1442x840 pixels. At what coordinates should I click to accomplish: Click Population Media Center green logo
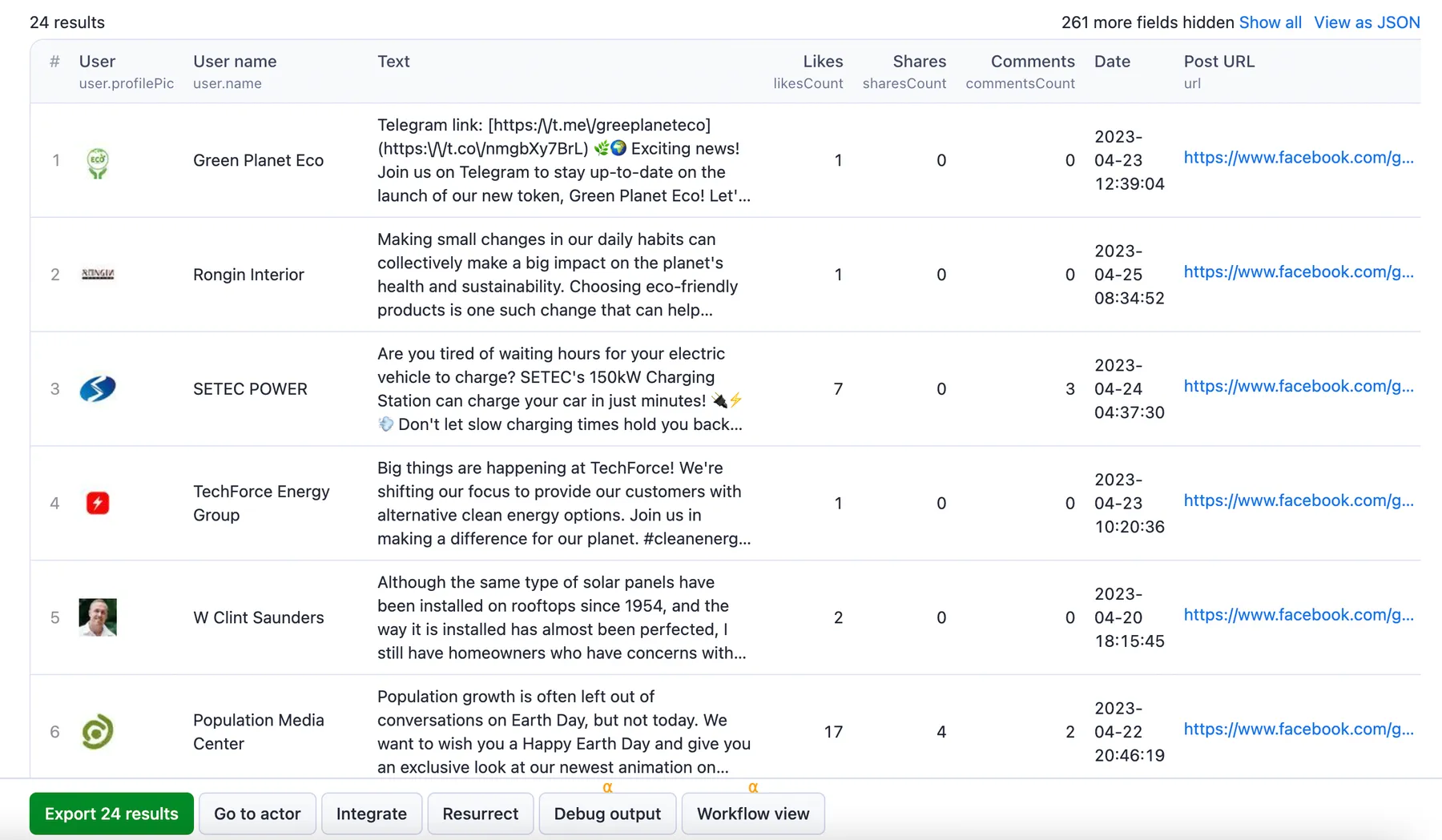[98, 732]
